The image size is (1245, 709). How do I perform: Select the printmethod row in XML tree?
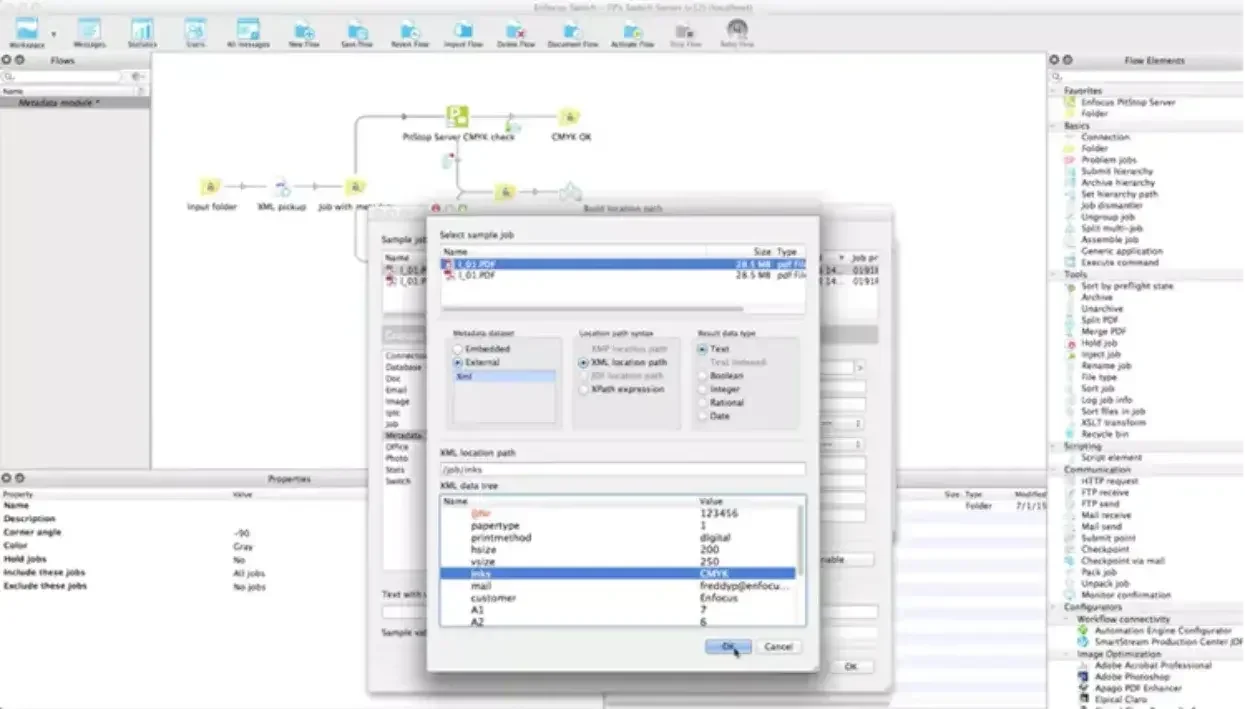click(x=500, y=538)
